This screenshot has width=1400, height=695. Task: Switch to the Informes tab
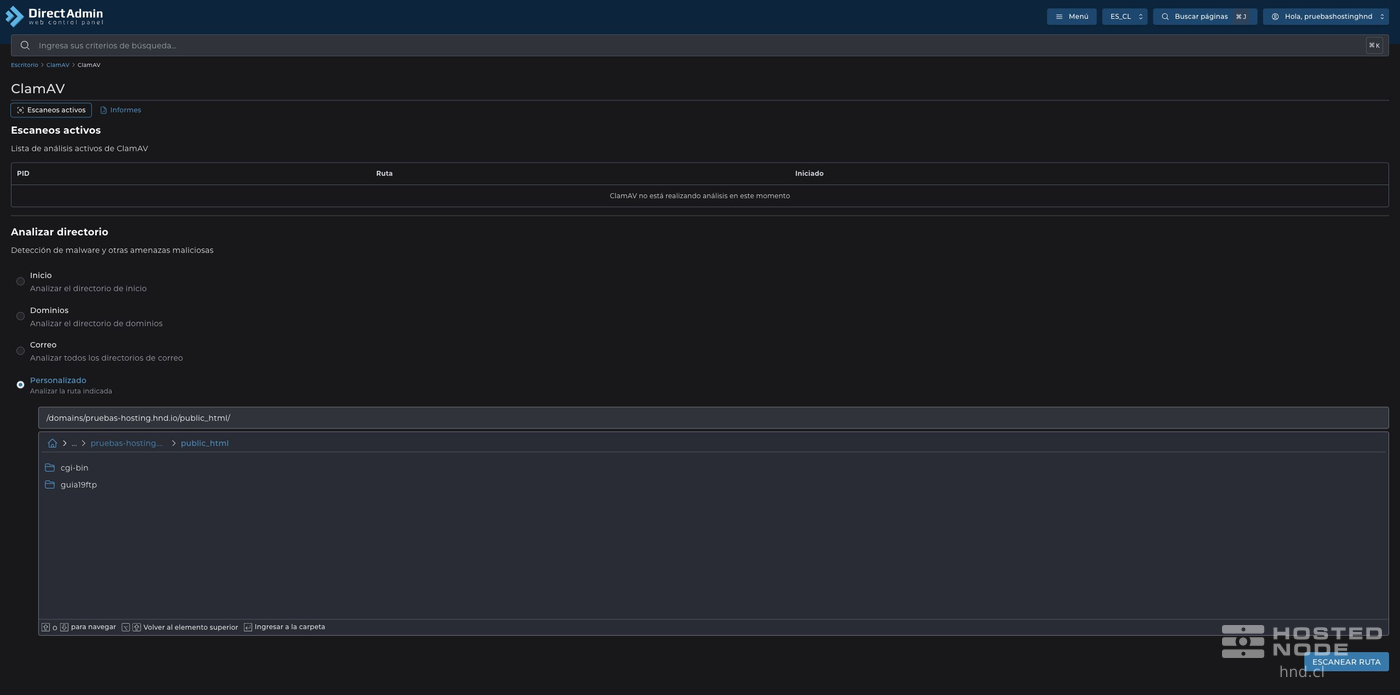(x=121, y=110)
